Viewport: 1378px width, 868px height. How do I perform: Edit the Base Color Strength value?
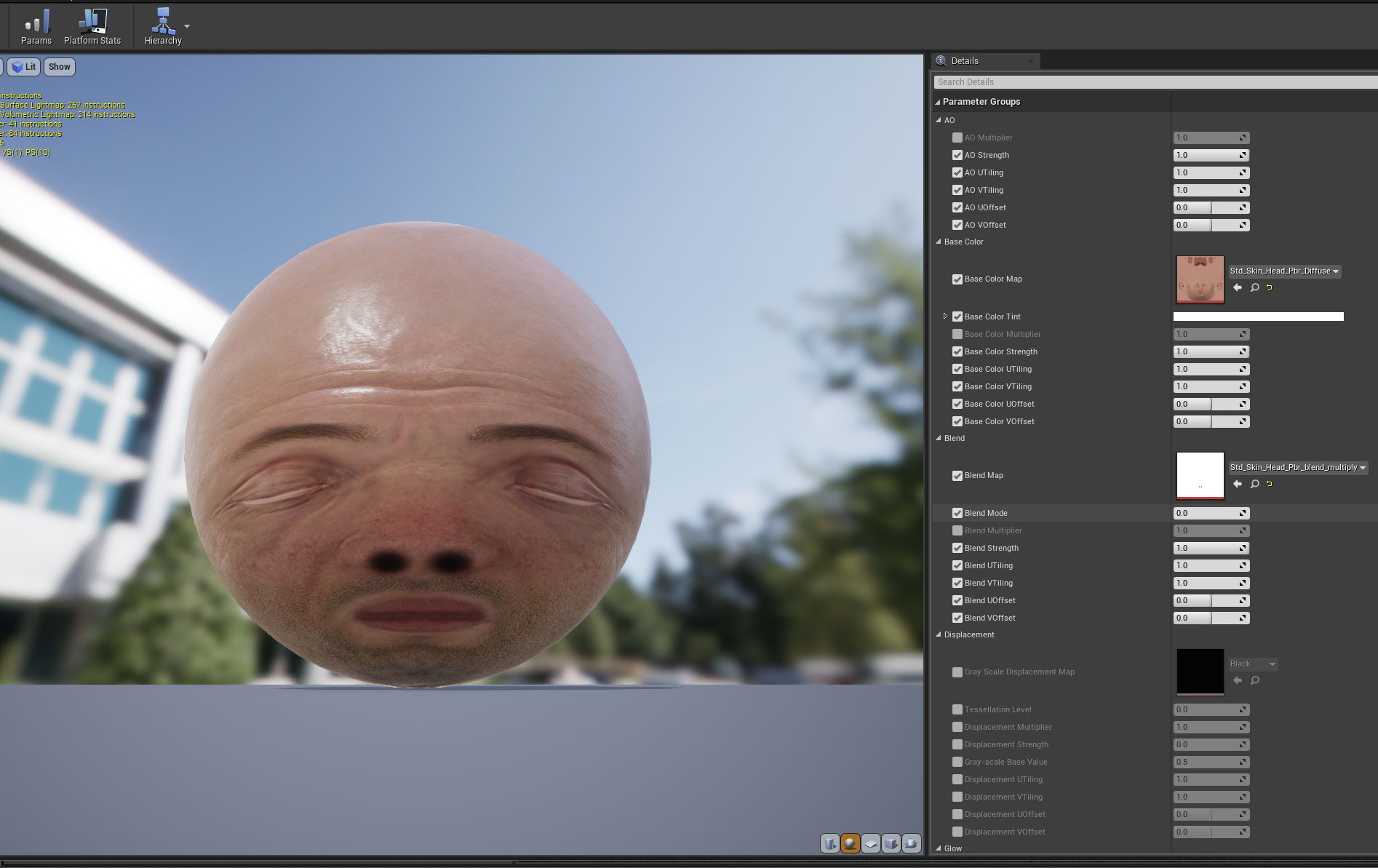pyautogui.click(x=1211, y=351)
